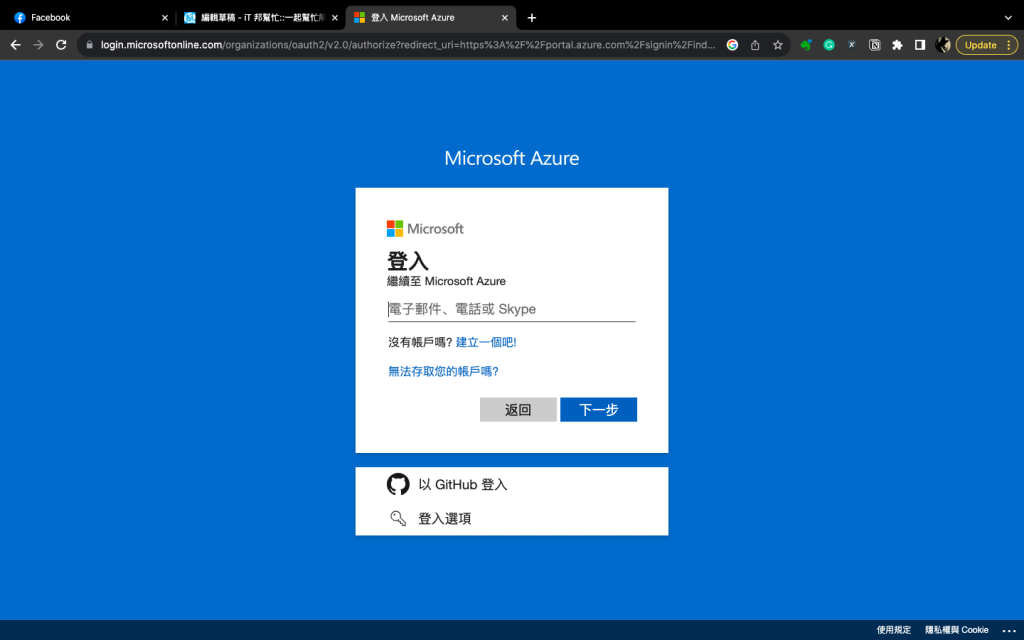Open the Notion web clipper extension
Screen dimensions: 1024x640
point(874,45)
